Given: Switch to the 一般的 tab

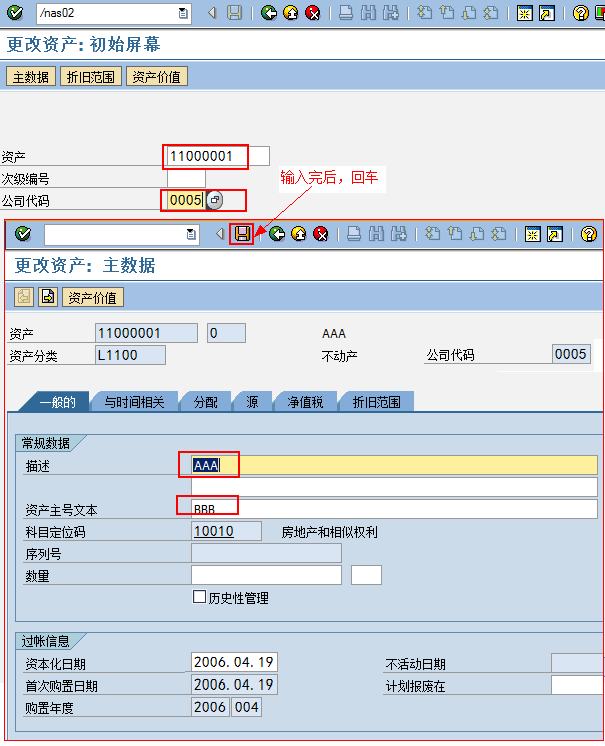Looking at the screenshot, I should pos(58,402).
